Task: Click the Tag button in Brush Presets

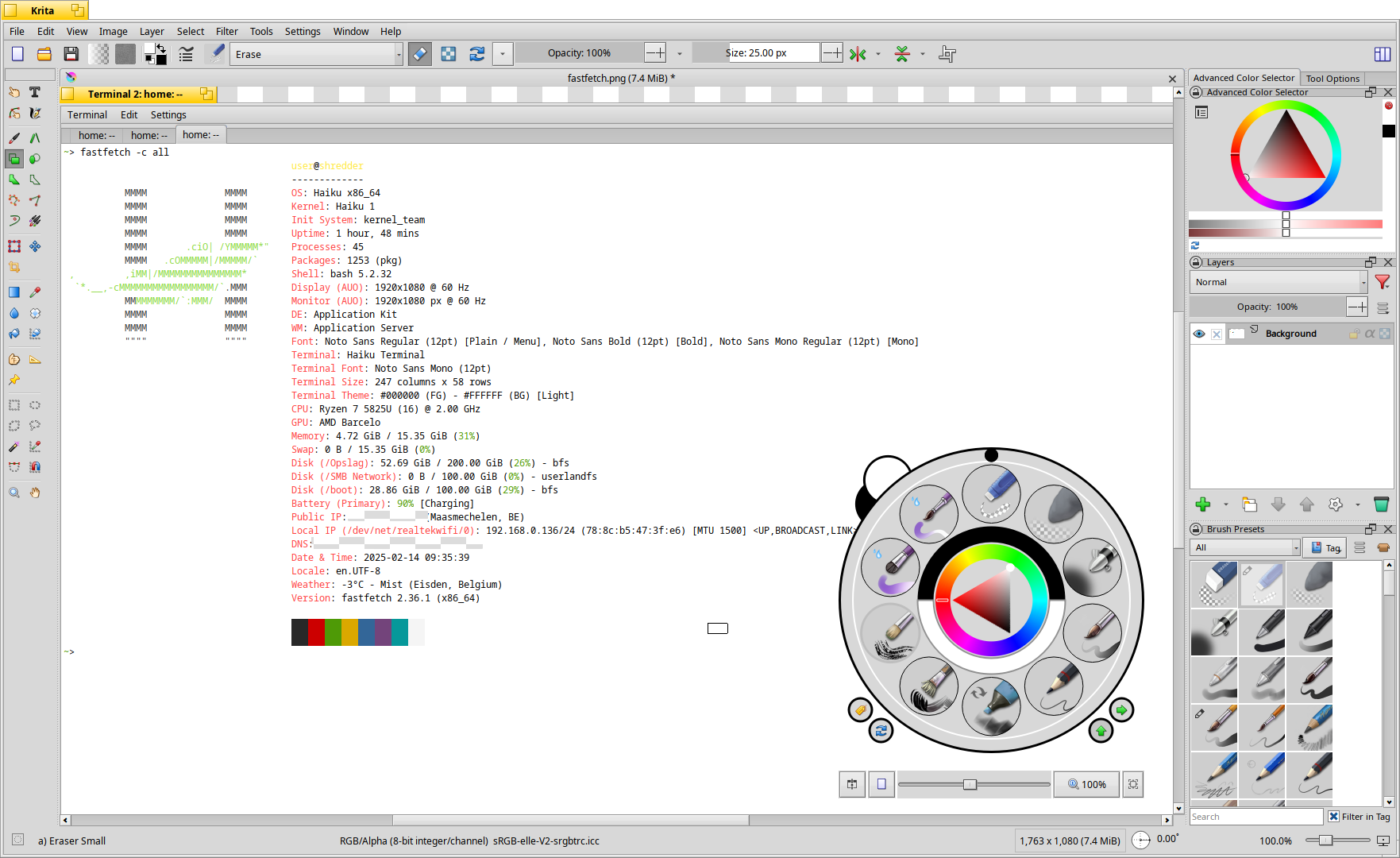Action: [1325, 547]
